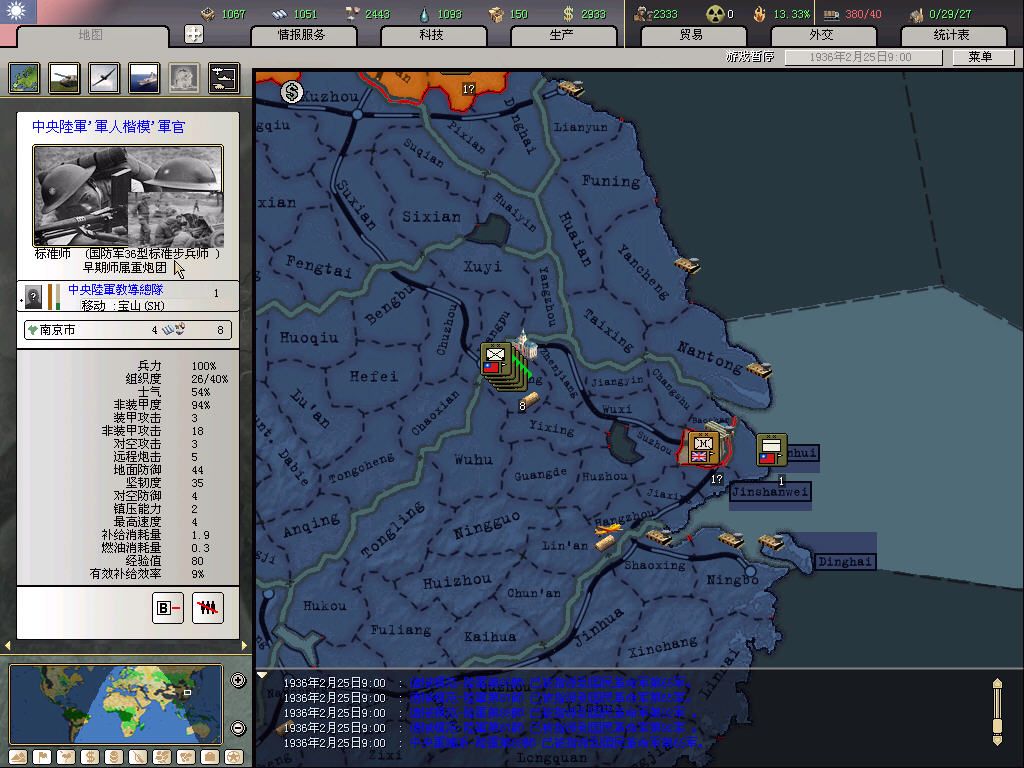Switch to supply stack map mode

pos(114,757)
